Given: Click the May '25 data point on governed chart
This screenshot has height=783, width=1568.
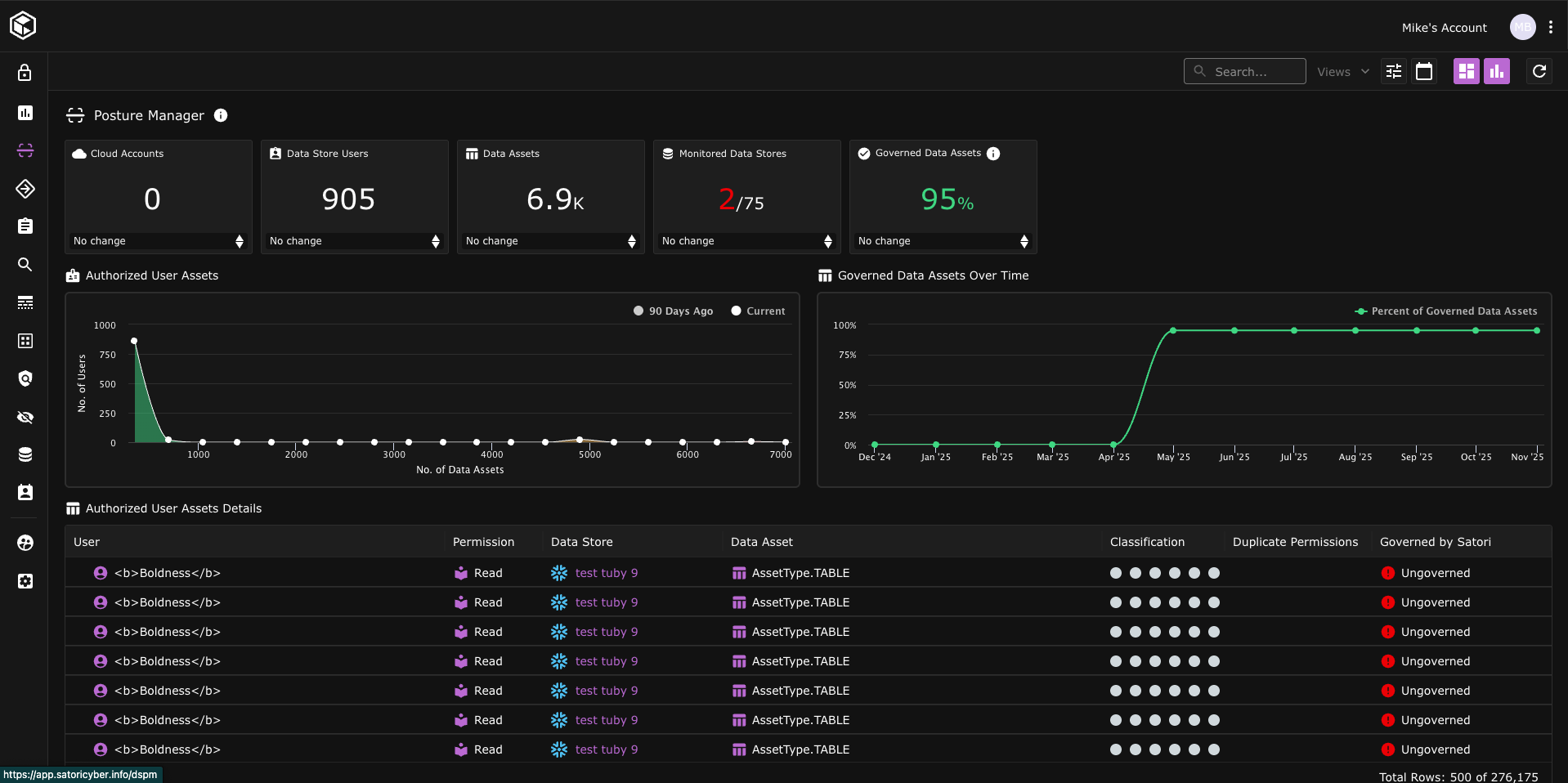Looking at the screenshot, I should coord(1173,331).
